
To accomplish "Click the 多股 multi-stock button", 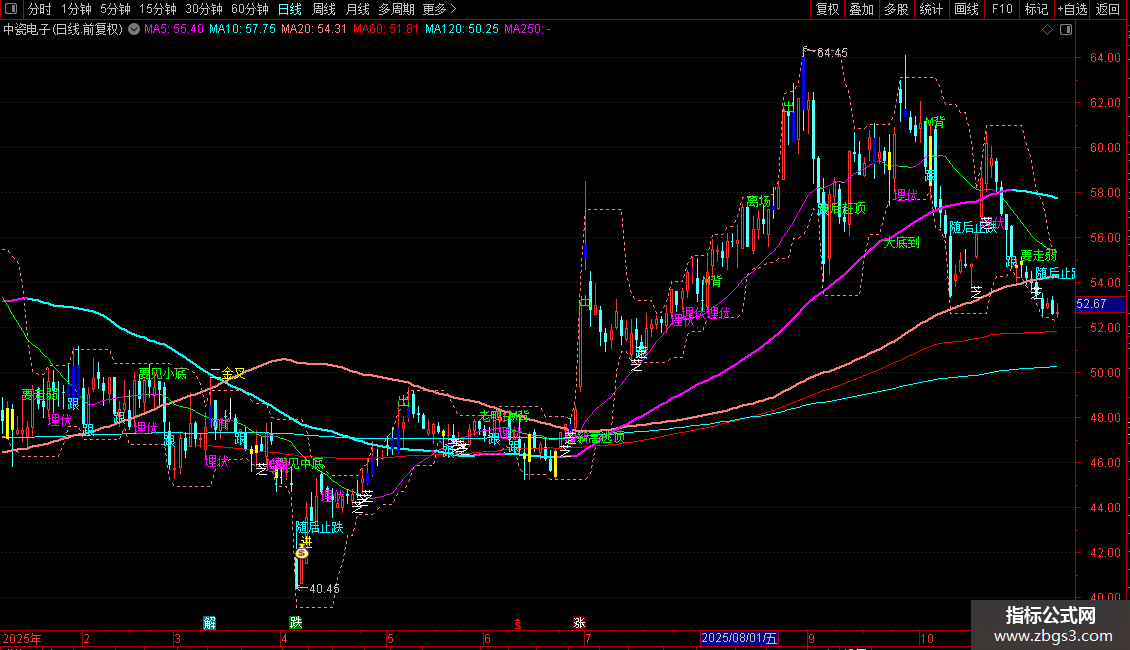I will click(x=896, y=9).
